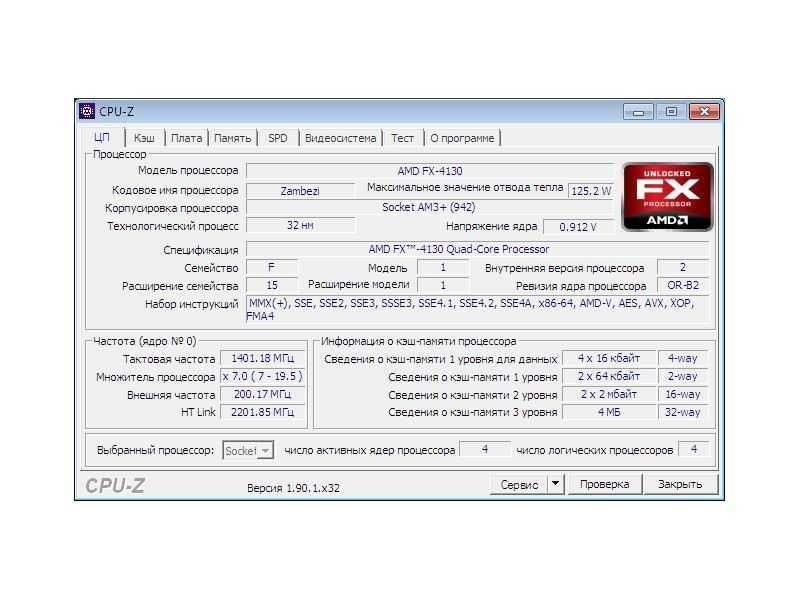Open the Плата tab
Viewport: 800px width, 600px height.
186,138
